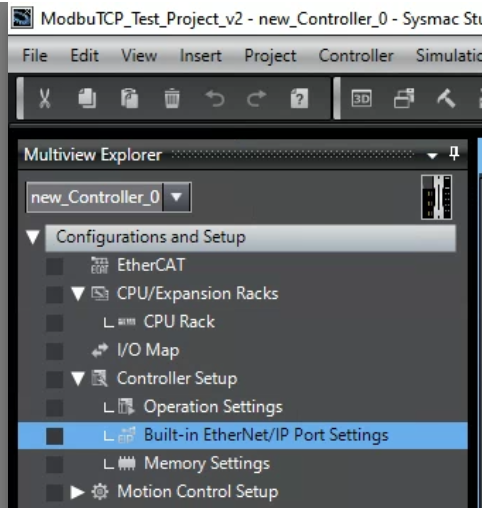Screen dimensions: 482x508
Task: Open the Simulation menu
Action: (x=449, y=55)
